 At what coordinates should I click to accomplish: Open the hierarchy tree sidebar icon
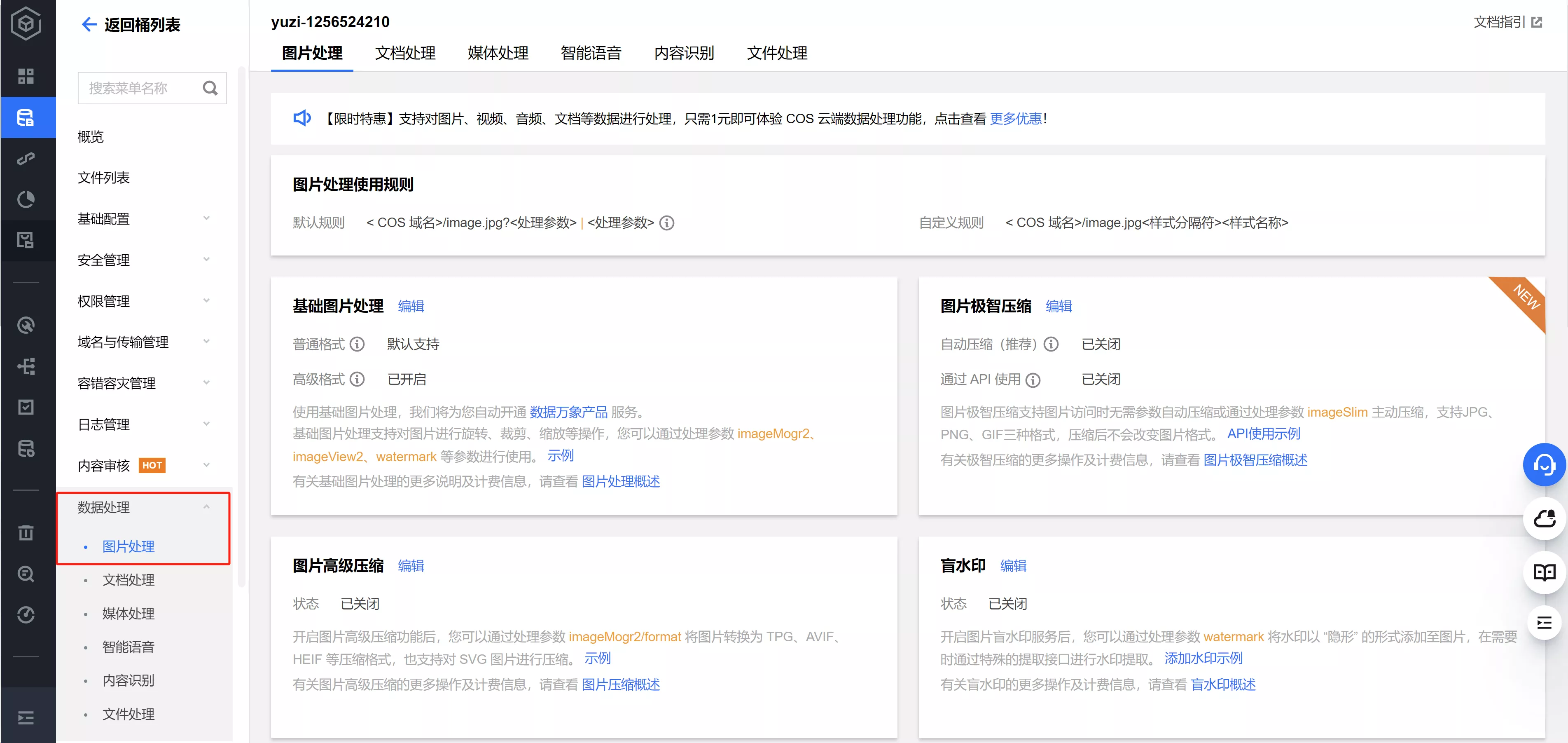click(x=26, y=366)
